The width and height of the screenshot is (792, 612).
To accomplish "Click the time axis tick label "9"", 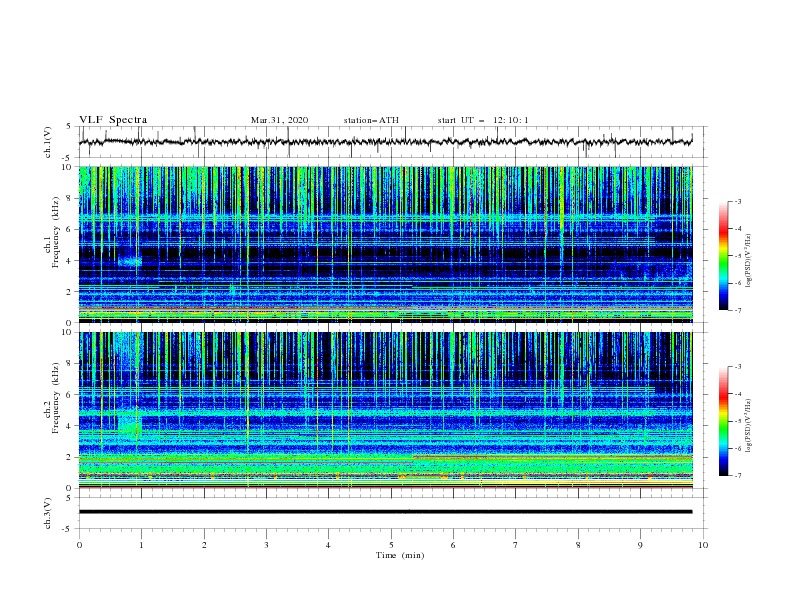I will 640,545.
